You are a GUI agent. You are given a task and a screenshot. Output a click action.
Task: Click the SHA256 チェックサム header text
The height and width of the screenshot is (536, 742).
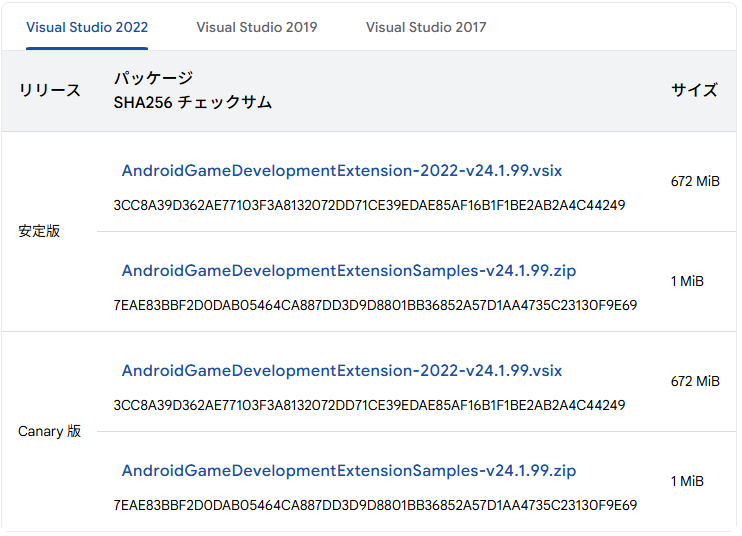pyautogui.click(x=193, y=102)
